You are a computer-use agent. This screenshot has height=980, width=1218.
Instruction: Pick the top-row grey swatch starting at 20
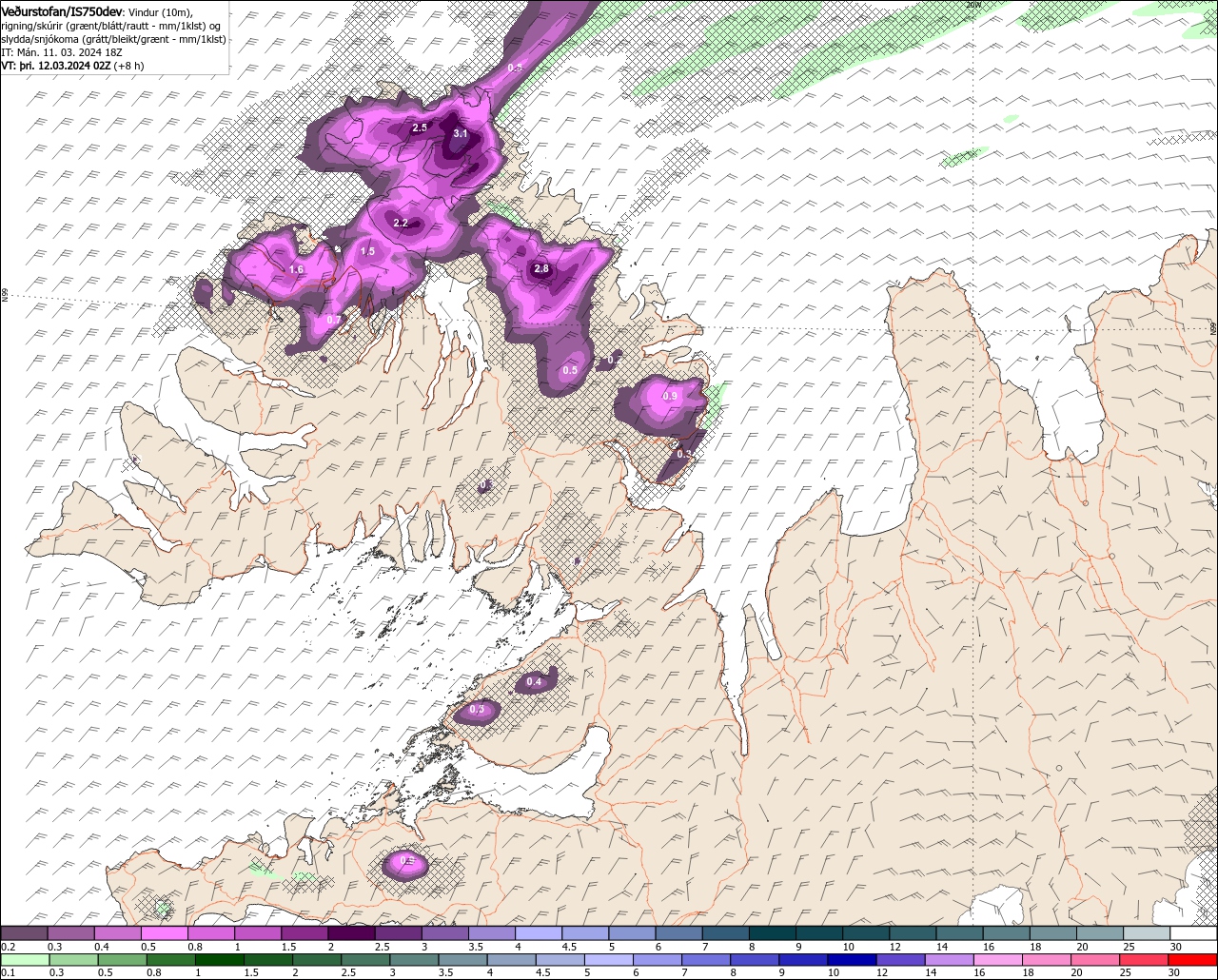coord(1100,933)
